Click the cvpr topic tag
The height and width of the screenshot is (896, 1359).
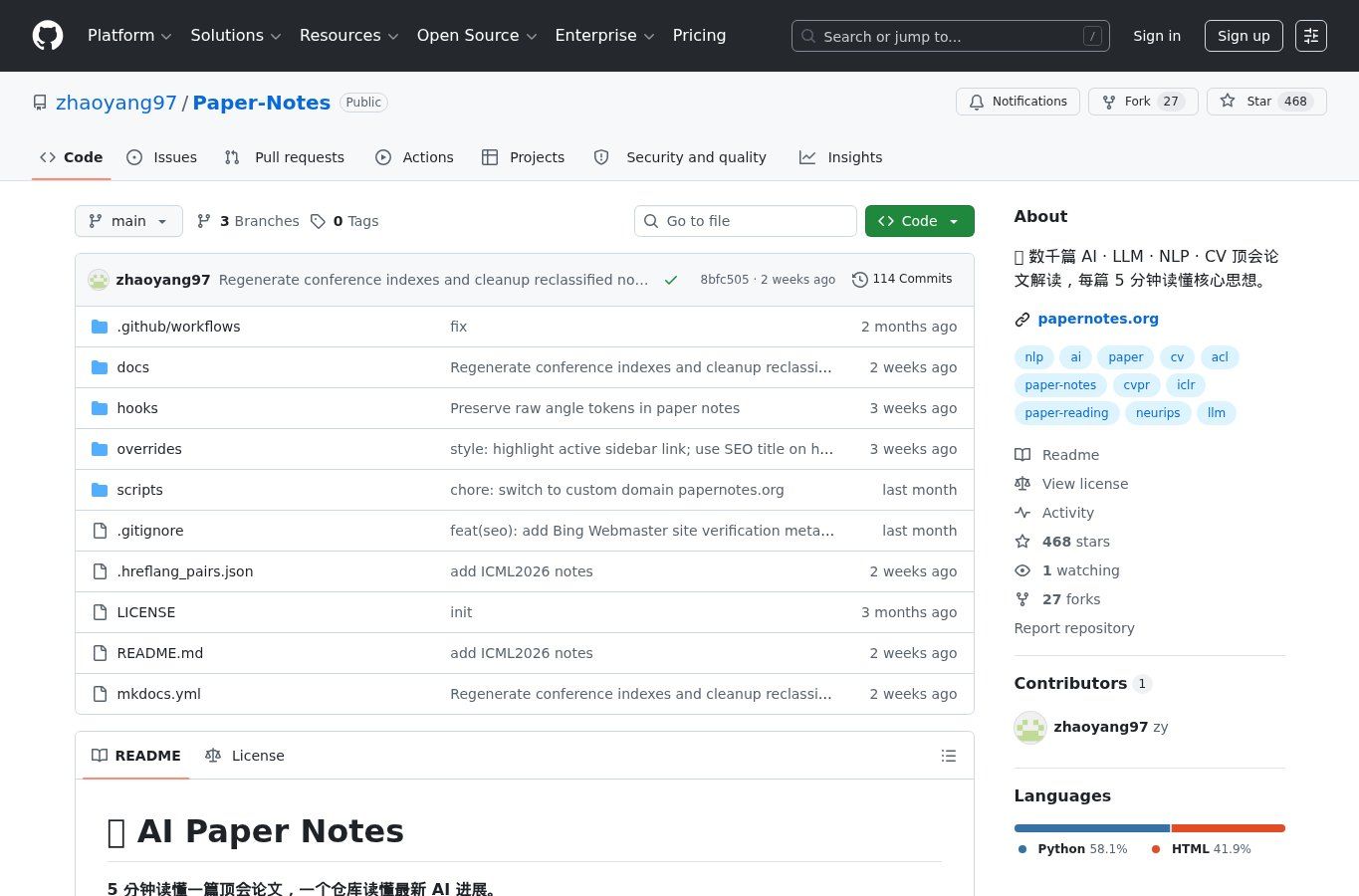click(1136, 385)
